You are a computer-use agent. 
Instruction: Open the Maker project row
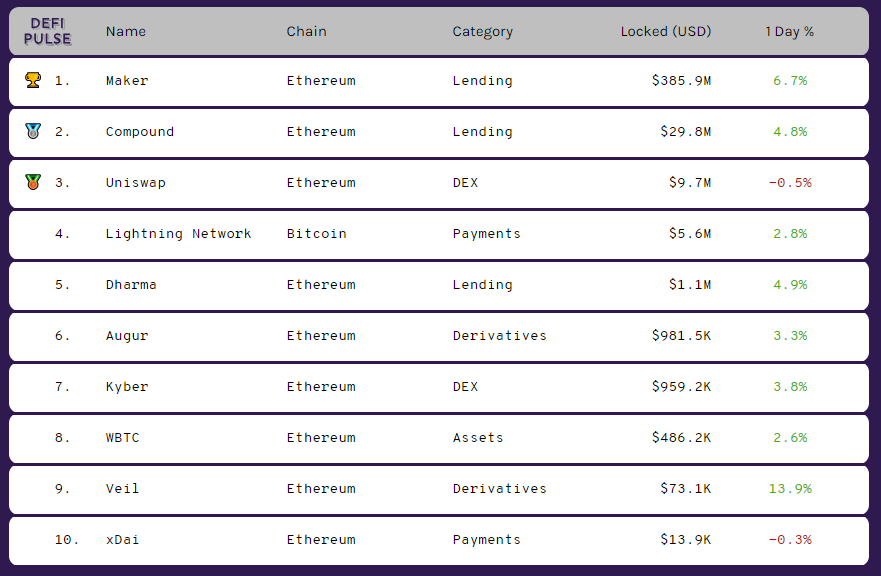[x=439, y=81]
